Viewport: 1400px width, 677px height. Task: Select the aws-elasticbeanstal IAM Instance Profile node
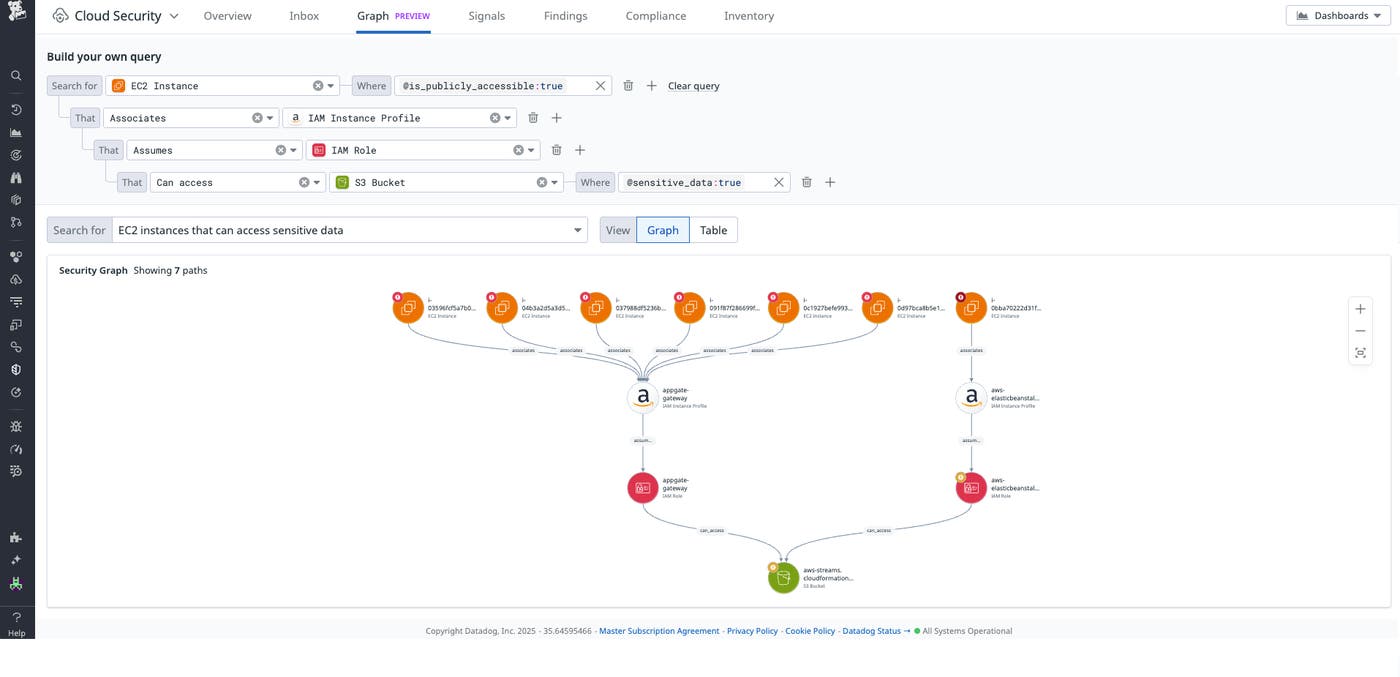pyautogui.click(x=971, y=396)
